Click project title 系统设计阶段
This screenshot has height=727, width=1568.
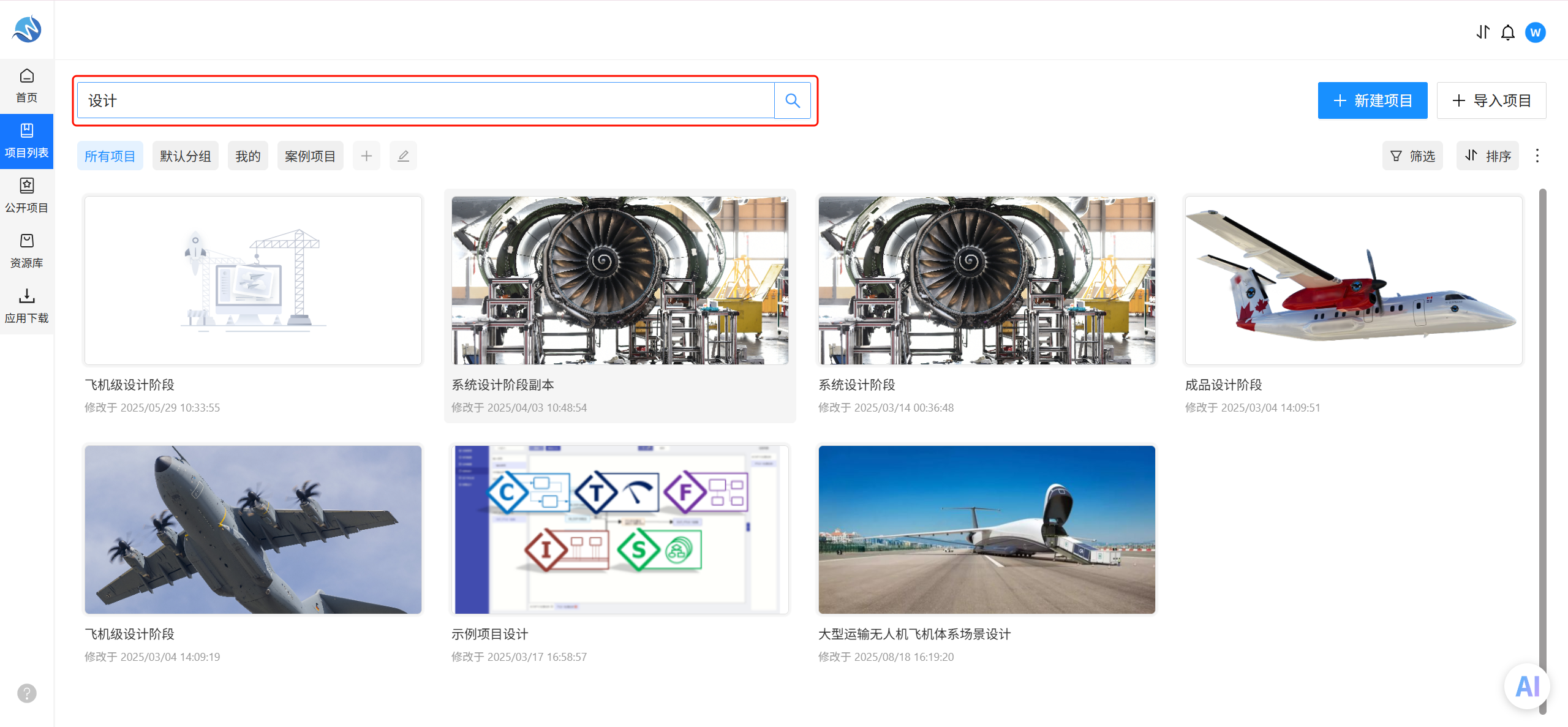tap(857, 385)
